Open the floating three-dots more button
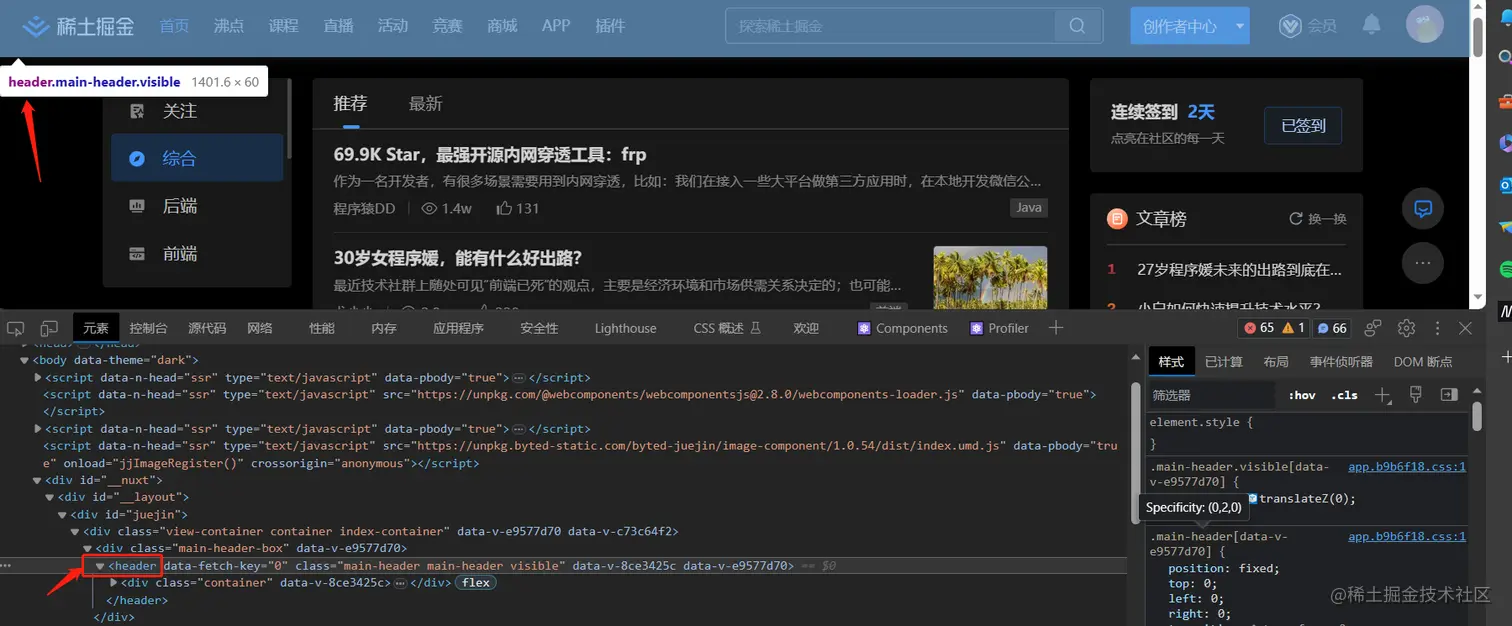Image resolution: width=1512 pixels, height=626 pixels. click(1423, 263)
